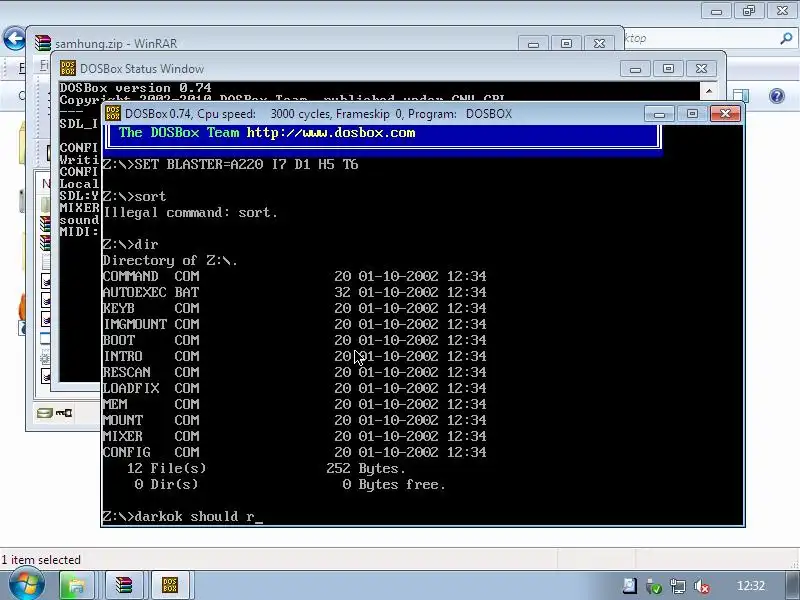800x600 pixels.
Task: Click the WinRAR icon in samhung.zip title bar
Action: click(x=42, y=43)
